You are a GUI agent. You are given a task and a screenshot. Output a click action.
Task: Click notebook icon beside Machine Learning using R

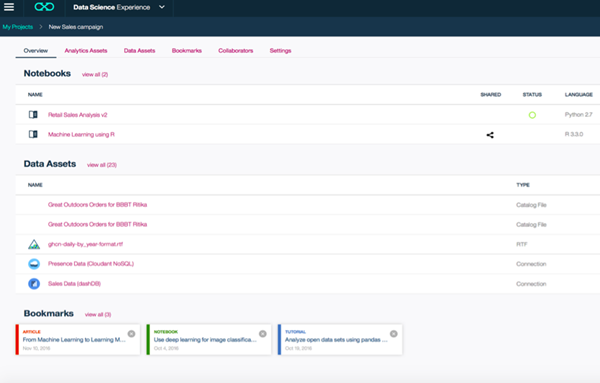[33, 134]
